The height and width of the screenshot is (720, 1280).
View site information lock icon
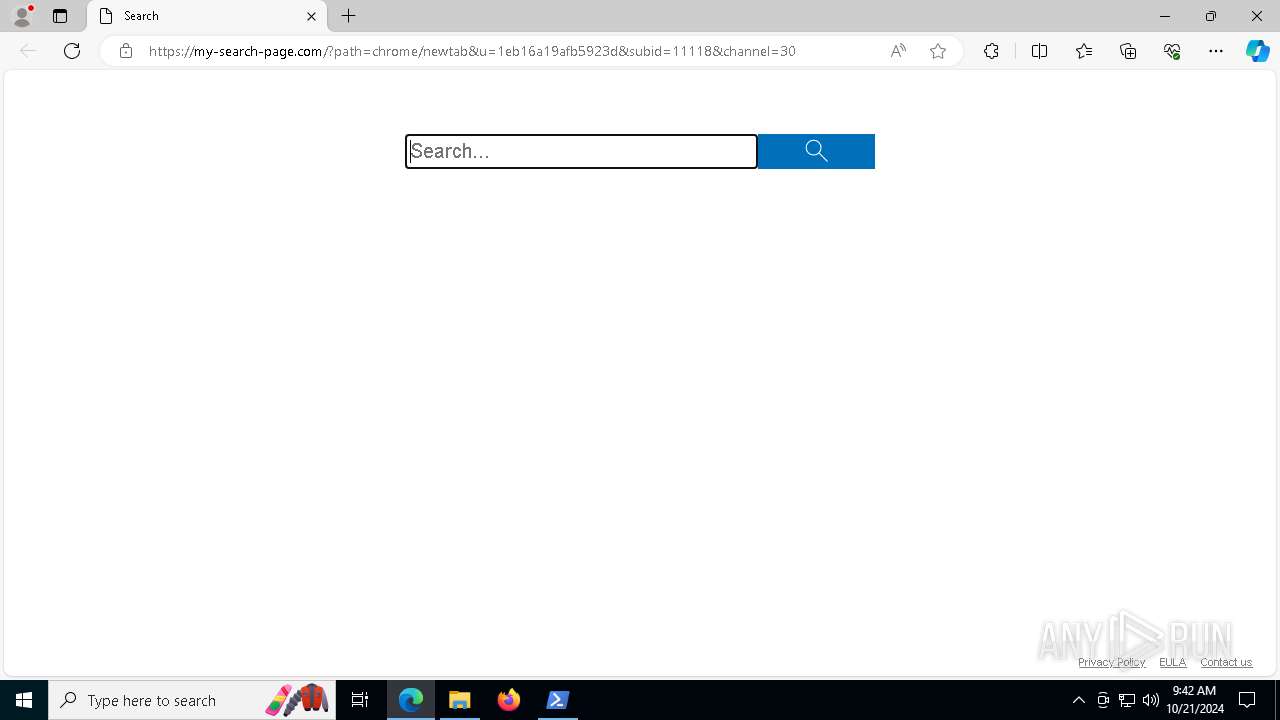click(x=126, y=51)
